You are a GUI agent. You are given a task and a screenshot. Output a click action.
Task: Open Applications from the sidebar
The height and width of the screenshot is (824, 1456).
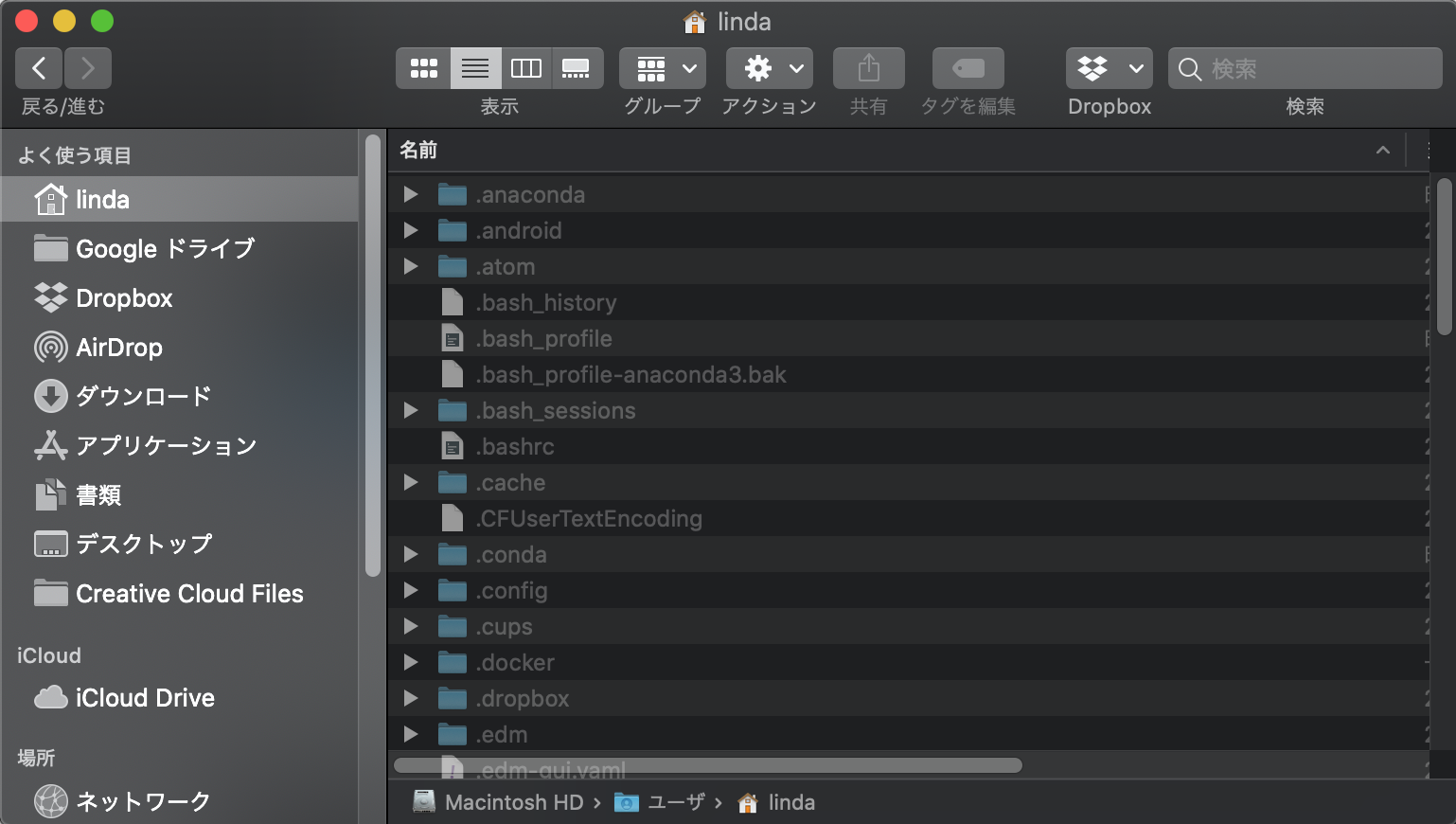coord(166,445)
